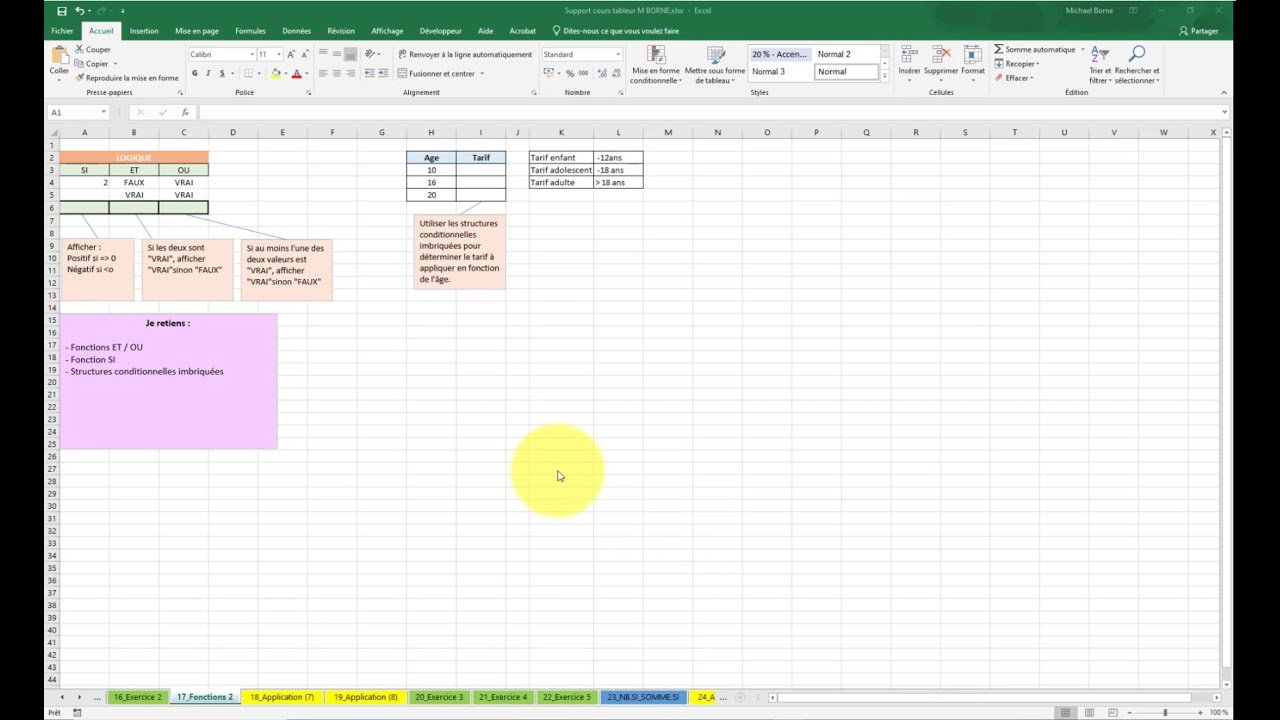This screenshot has height=720, width=1280.
Task: Decrease indent icon
Action: [x=369, y=73]
